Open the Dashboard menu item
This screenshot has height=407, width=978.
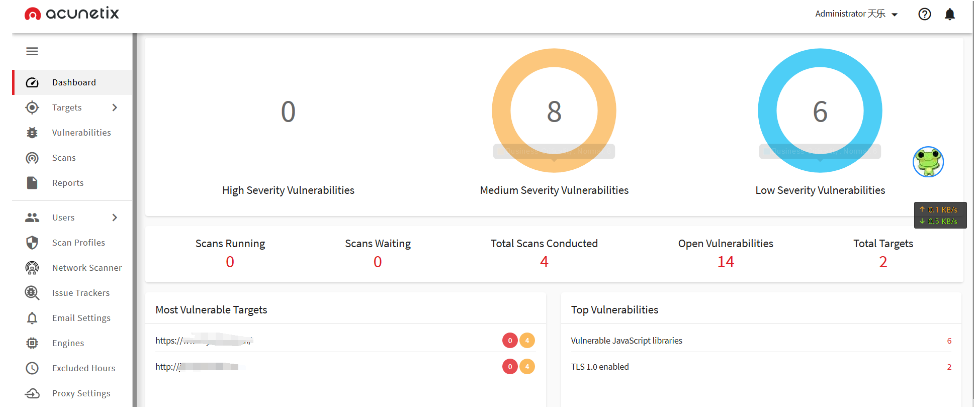[x=72, y=82]
